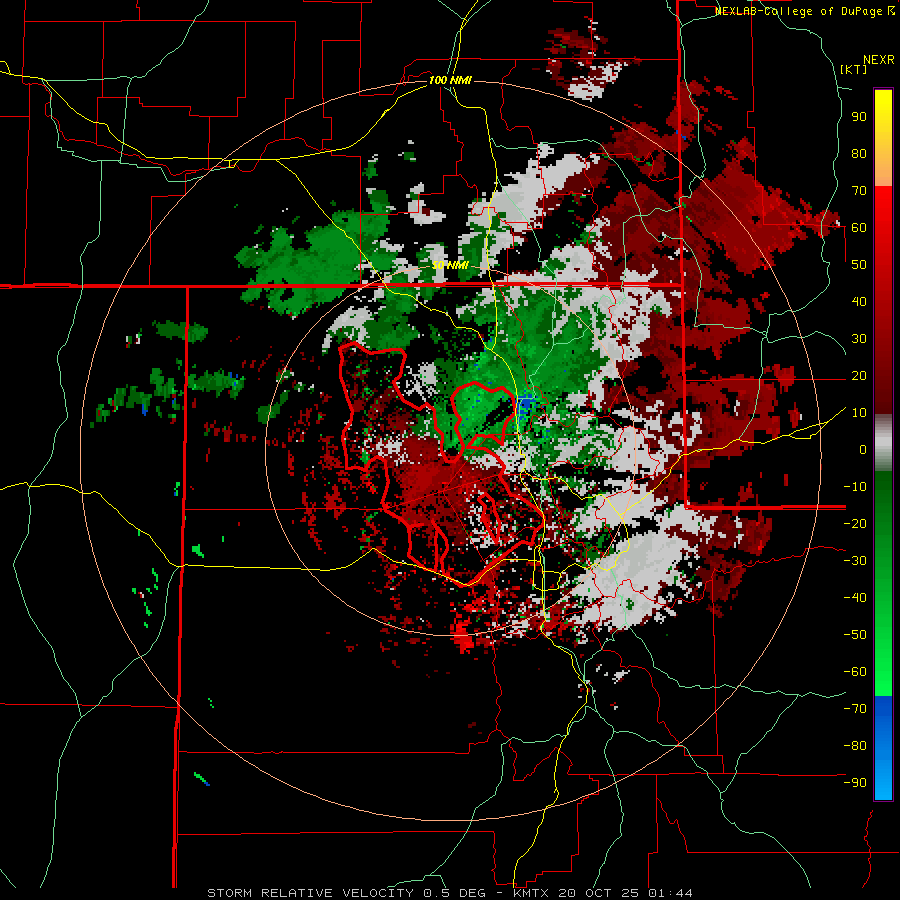Image resolution: width=900 pixels, height=900 pixels.
Task: Click the '60' value on the velocity scale
Action: click(x=859, y=228)
